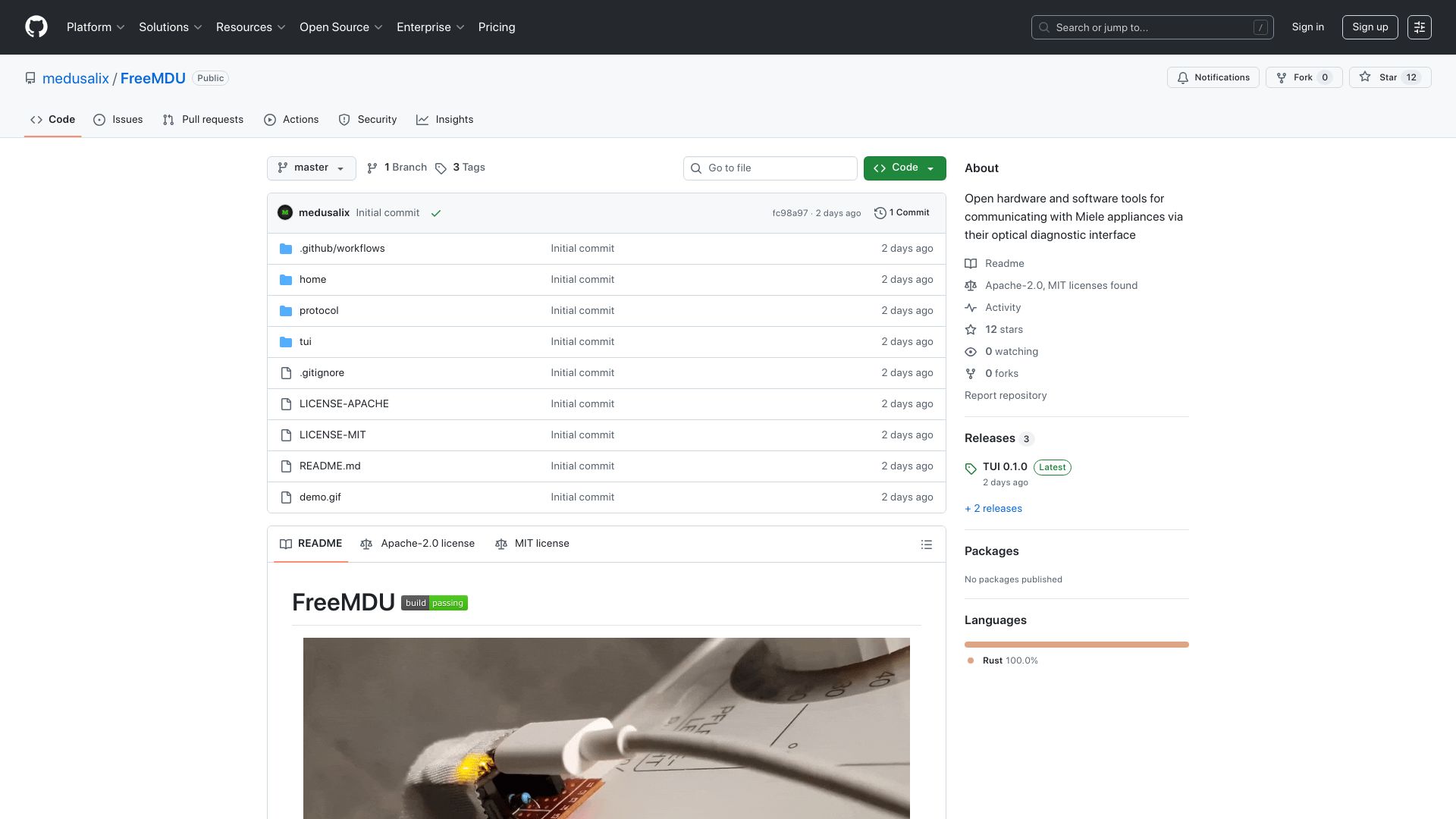Click the Rust language bar

click(1077, 645)
